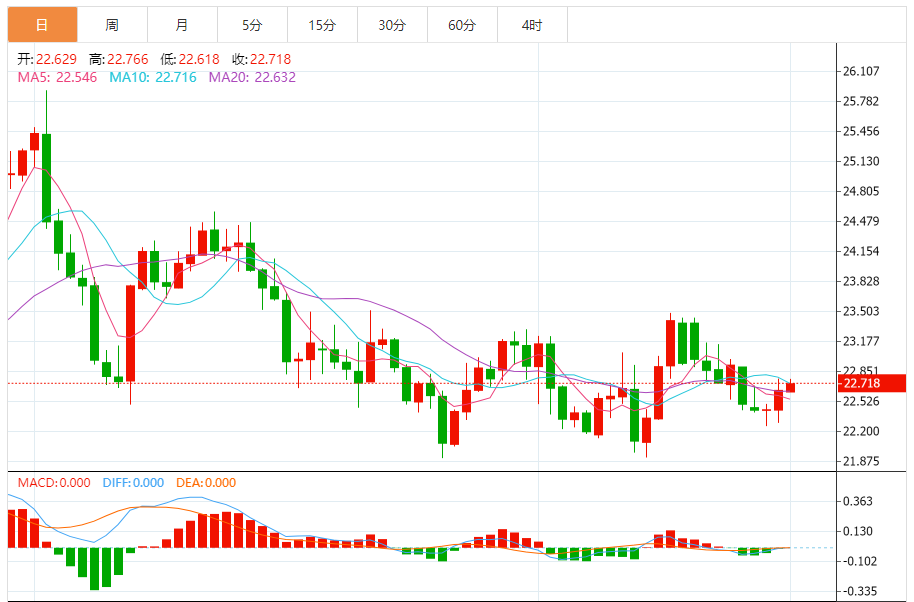
Task: Open the 60分 timeframe tab
Action: pyautogui.click(x=462, y=25)
